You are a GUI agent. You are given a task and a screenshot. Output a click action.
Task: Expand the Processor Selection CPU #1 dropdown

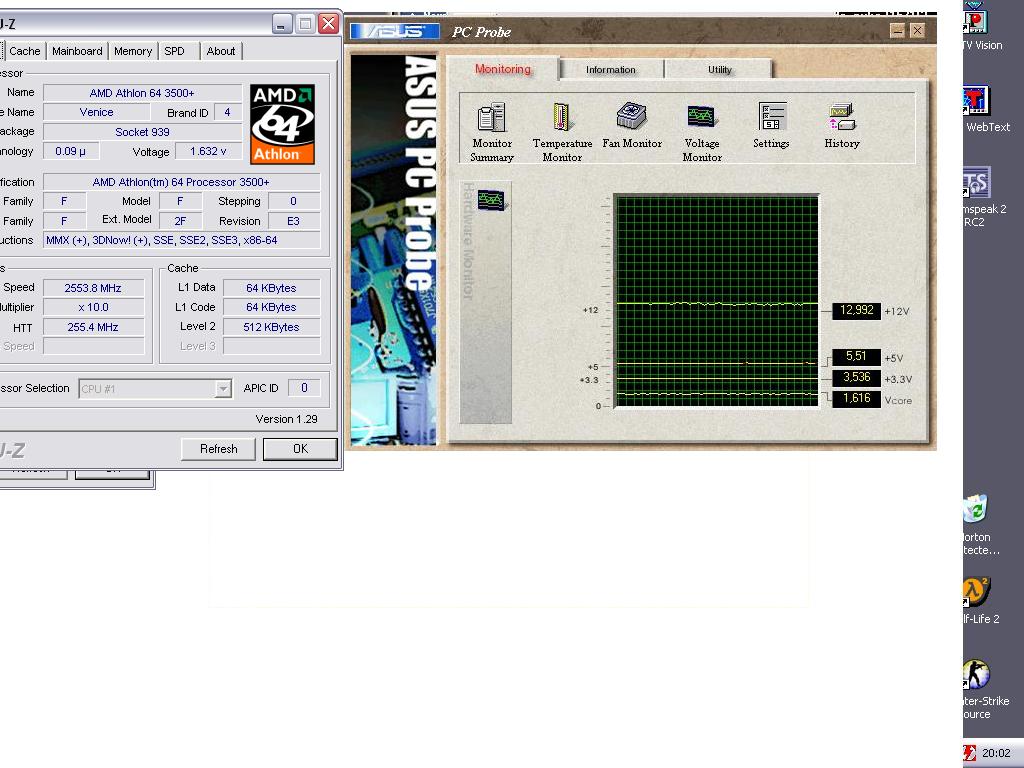tap(223, 389)
